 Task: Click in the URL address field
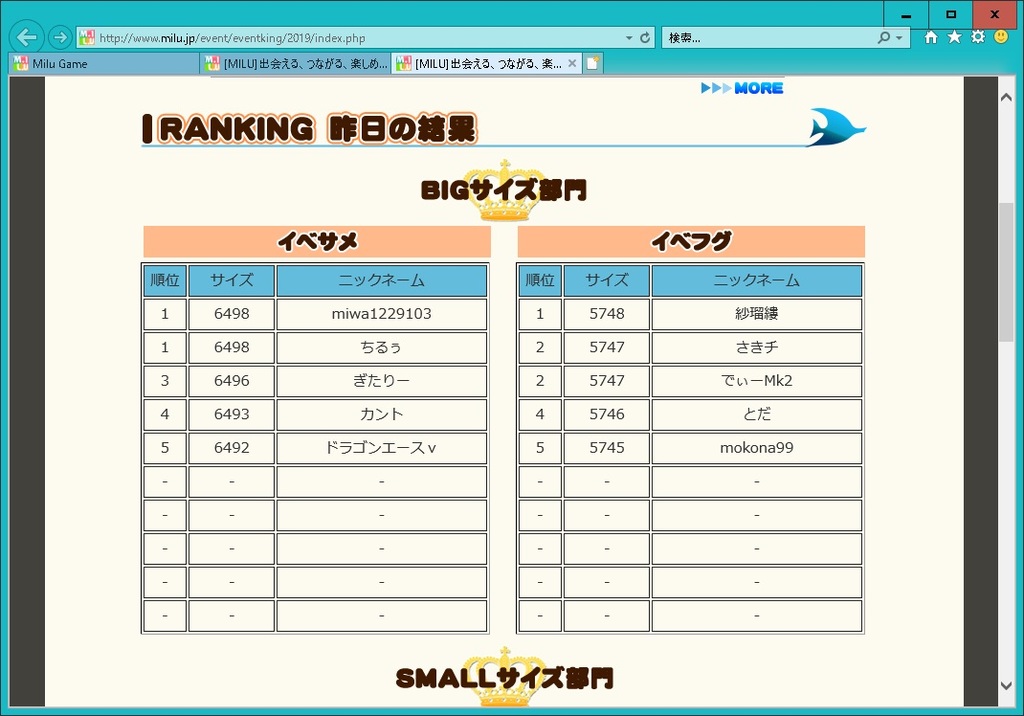[x=350, y=38]
